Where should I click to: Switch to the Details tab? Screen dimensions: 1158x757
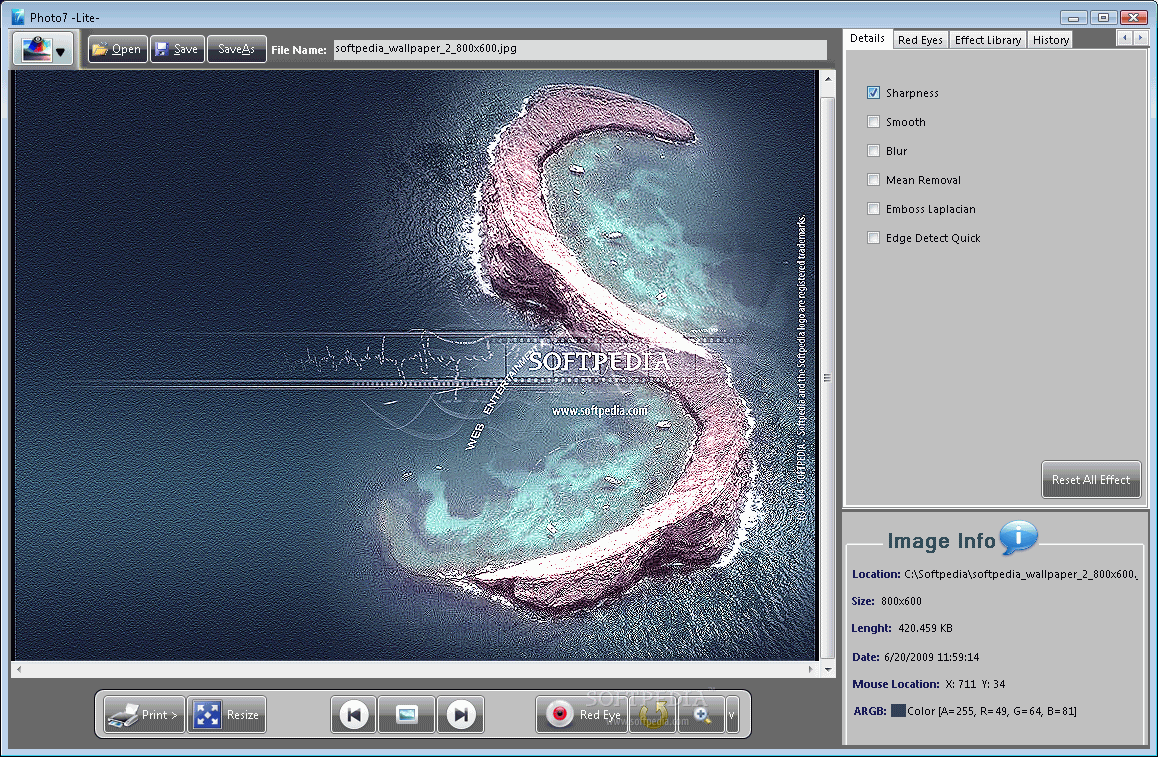(x=867, y=38)
